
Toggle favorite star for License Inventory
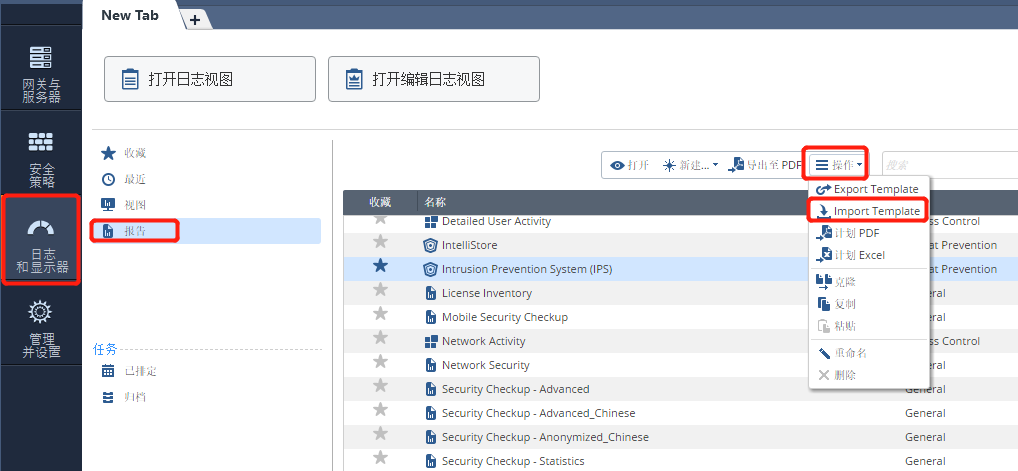(380, 290)
